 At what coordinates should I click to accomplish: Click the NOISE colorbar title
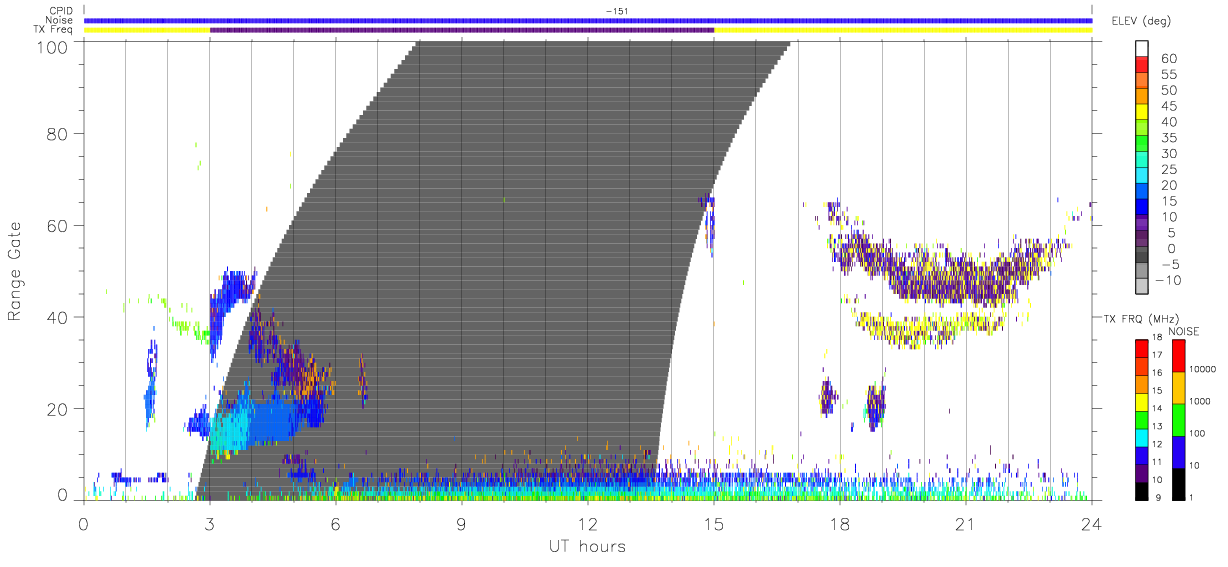coord(1182,331)
